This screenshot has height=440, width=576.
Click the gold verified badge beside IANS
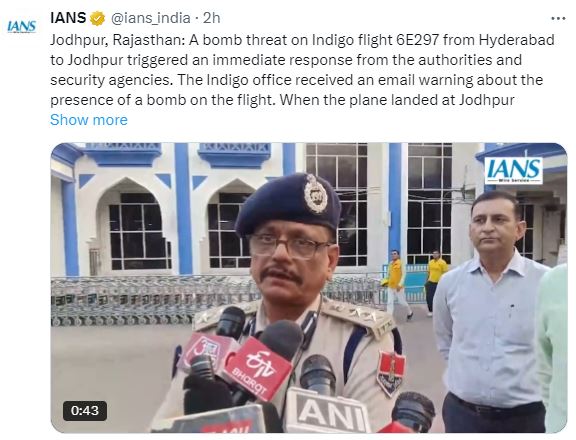tap(97, 18)
